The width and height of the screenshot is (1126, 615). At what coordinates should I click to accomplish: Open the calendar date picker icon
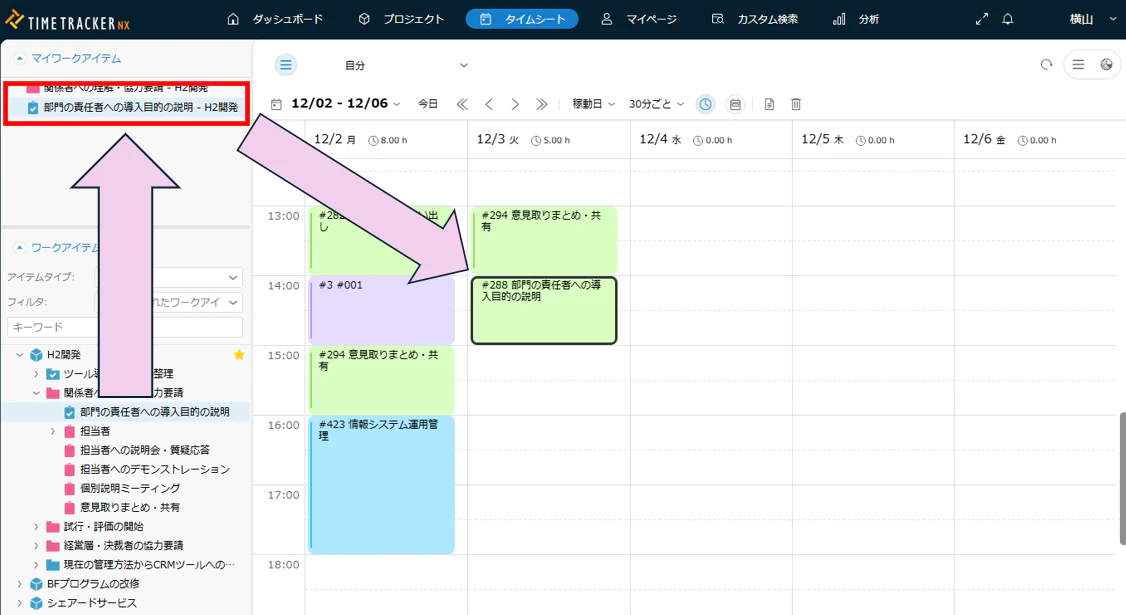(x=276, y=104)
